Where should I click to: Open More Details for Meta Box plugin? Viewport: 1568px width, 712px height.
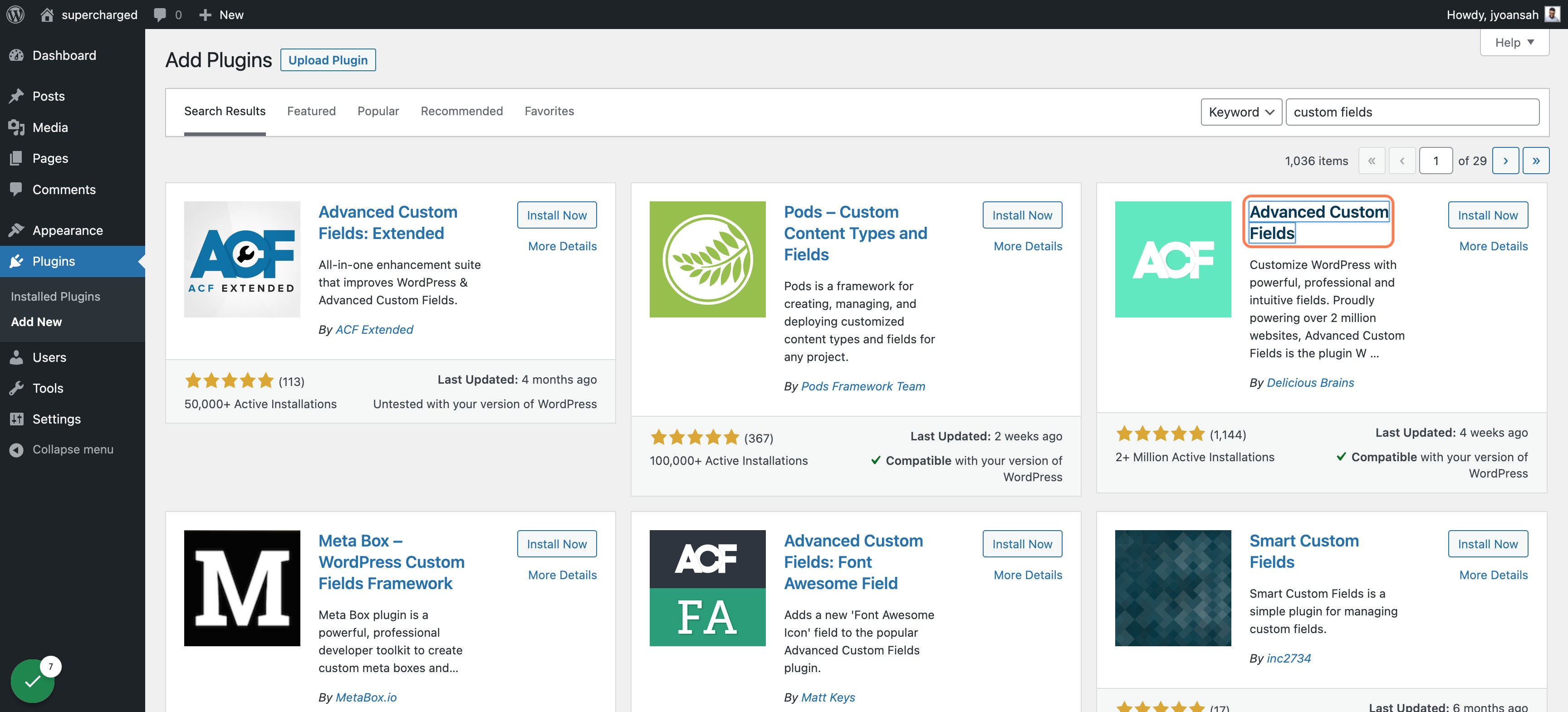pos(562,575)
